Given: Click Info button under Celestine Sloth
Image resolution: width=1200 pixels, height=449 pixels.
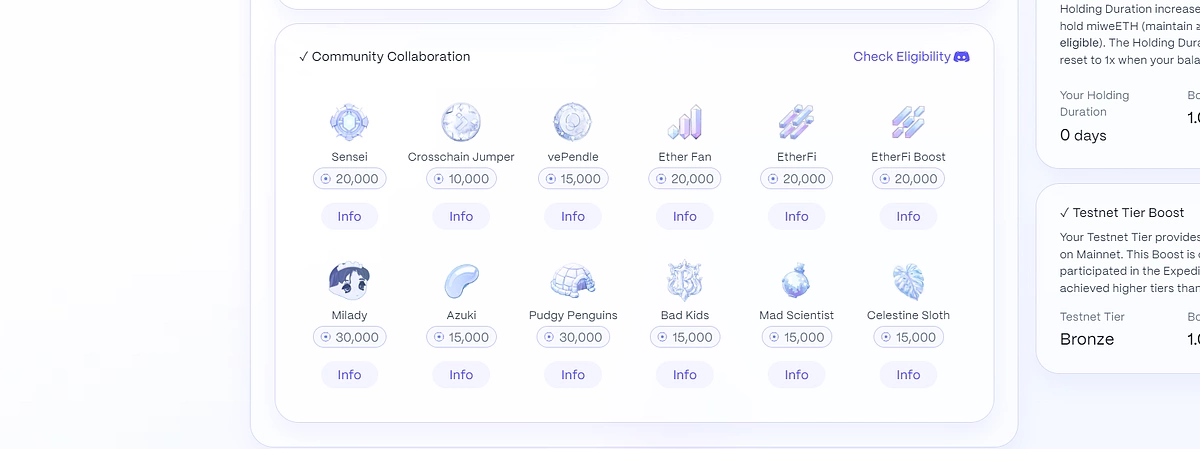Looking at the screenshot, I should coord(908,375).
